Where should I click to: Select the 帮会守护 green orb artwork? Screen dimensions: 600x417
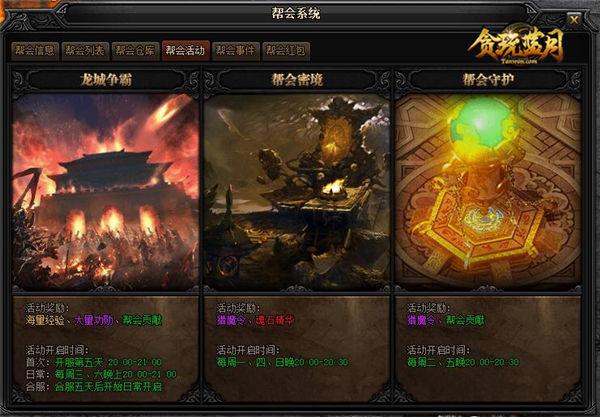(x=488, y=191)
